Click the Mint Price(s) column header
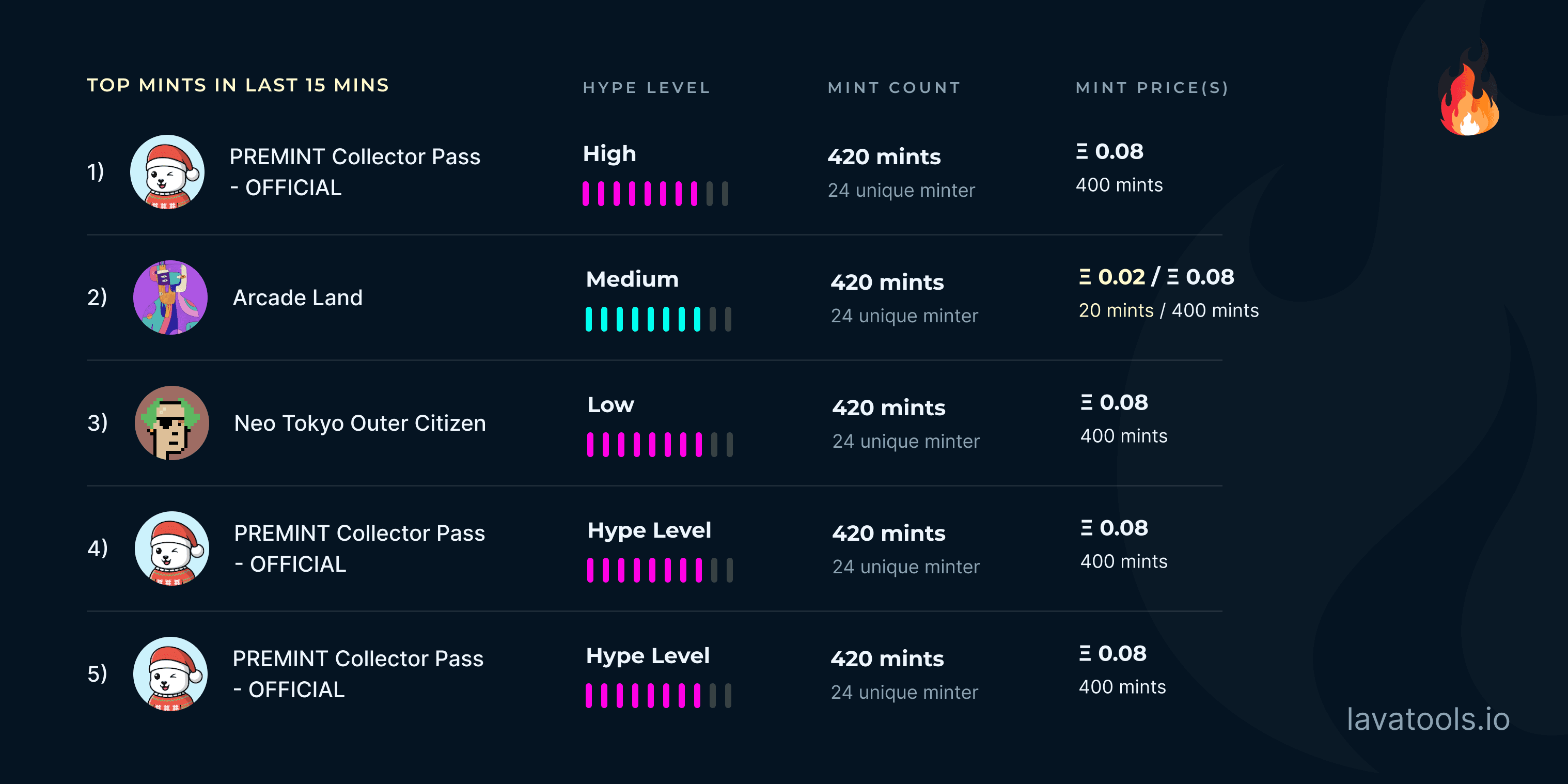The width and height of the screenshot is (1568, 784). coord(1152,88)
